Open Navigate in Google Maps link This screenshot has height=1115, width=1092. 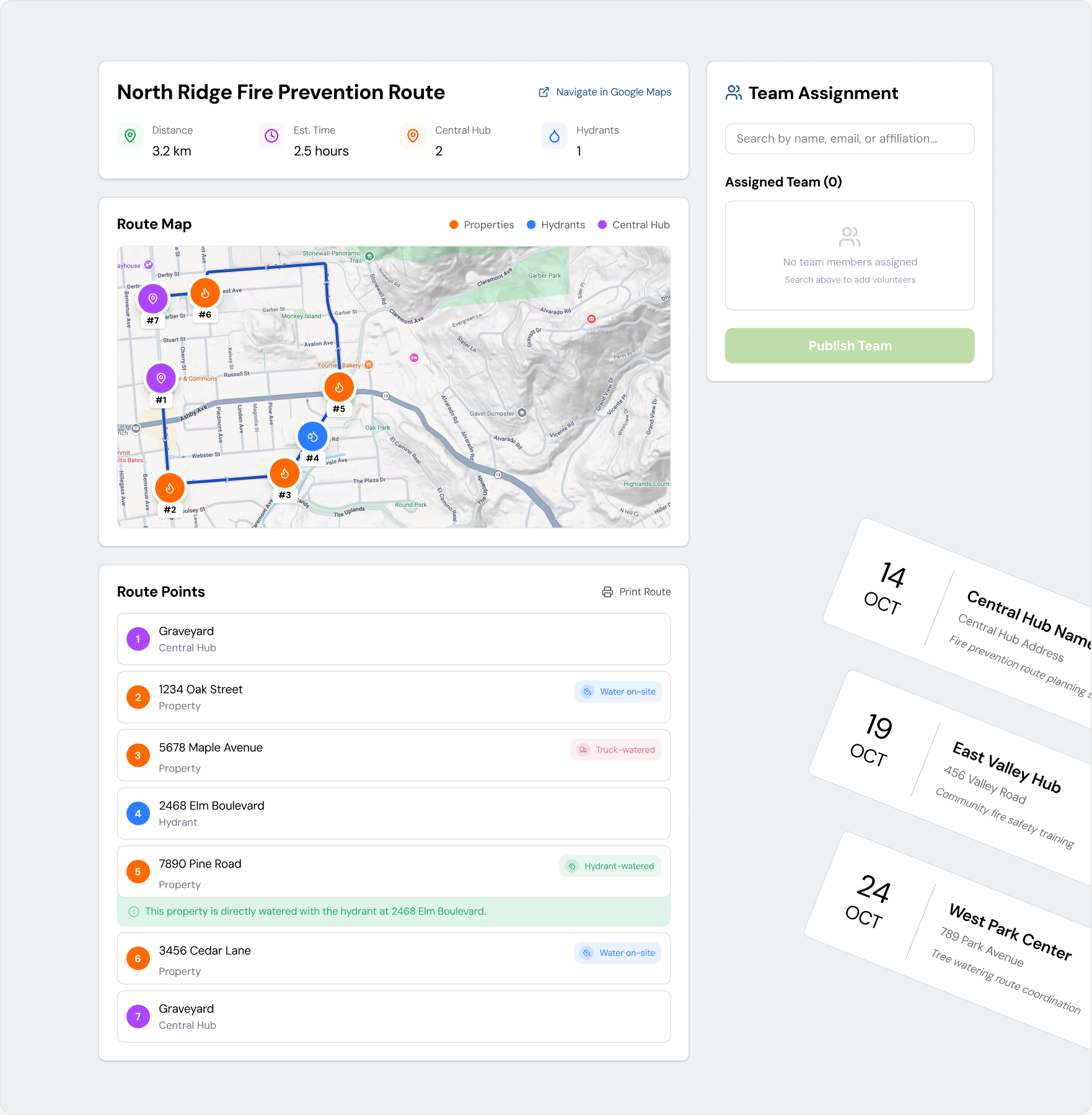point(605,92)
